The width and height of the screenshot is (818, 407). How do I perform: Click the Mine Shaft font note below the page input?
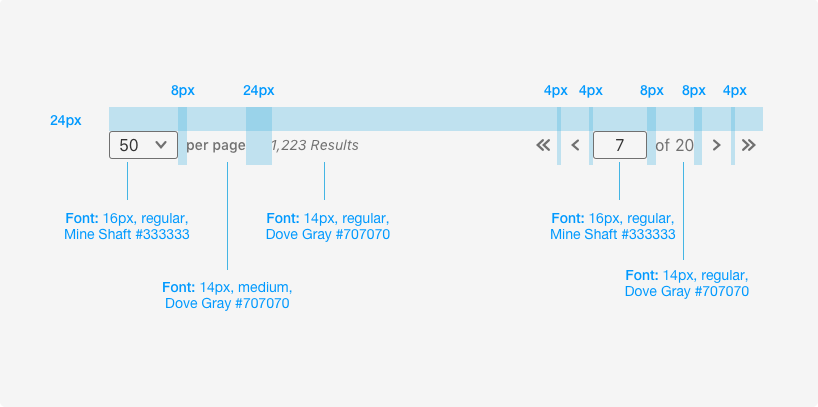coord(612,226)
